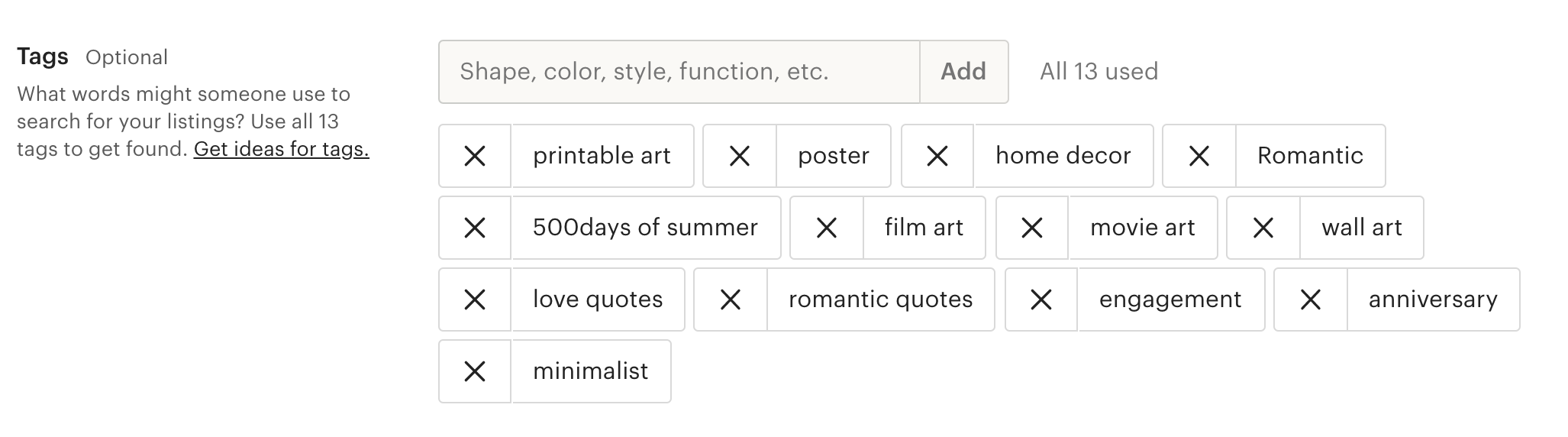Remove the 'film art' tag
Viewport: 1568px width, 437px height.
click(x=826, y=228)
